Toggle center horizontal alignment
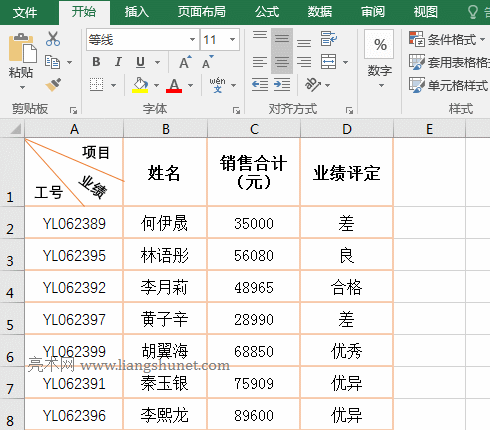 click(282, 62)
